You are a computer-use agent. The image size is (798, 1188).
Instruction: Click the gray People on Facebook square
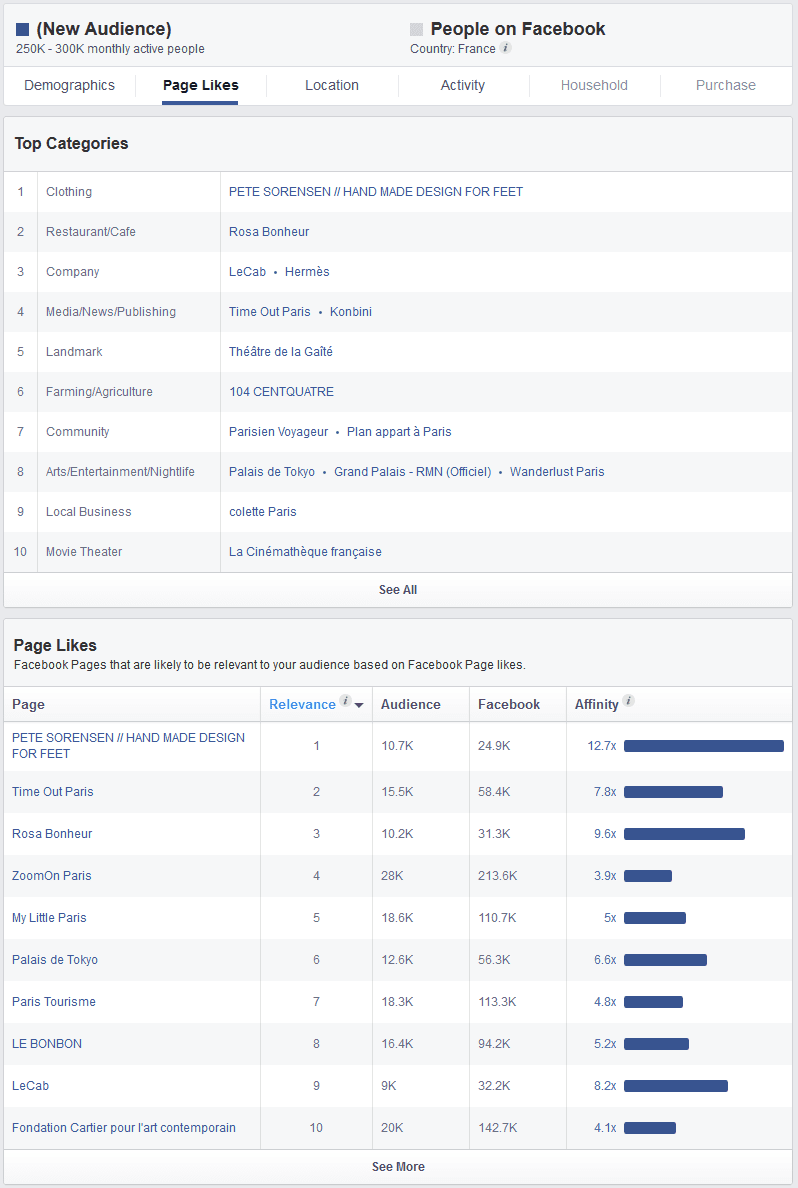coord(416,30)
